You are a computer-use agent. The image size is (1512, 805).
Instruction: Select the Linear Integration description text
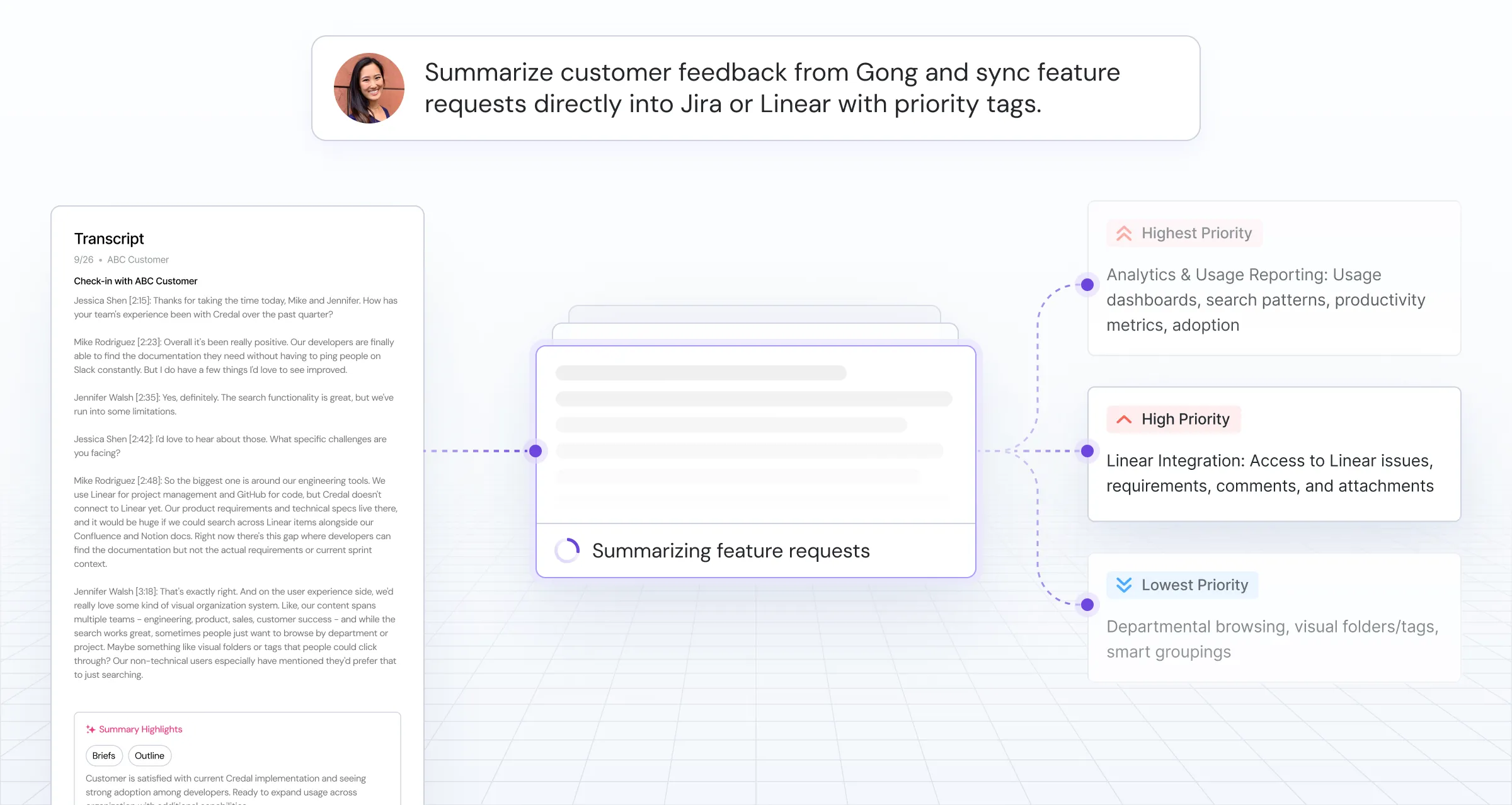(1269, 474)
